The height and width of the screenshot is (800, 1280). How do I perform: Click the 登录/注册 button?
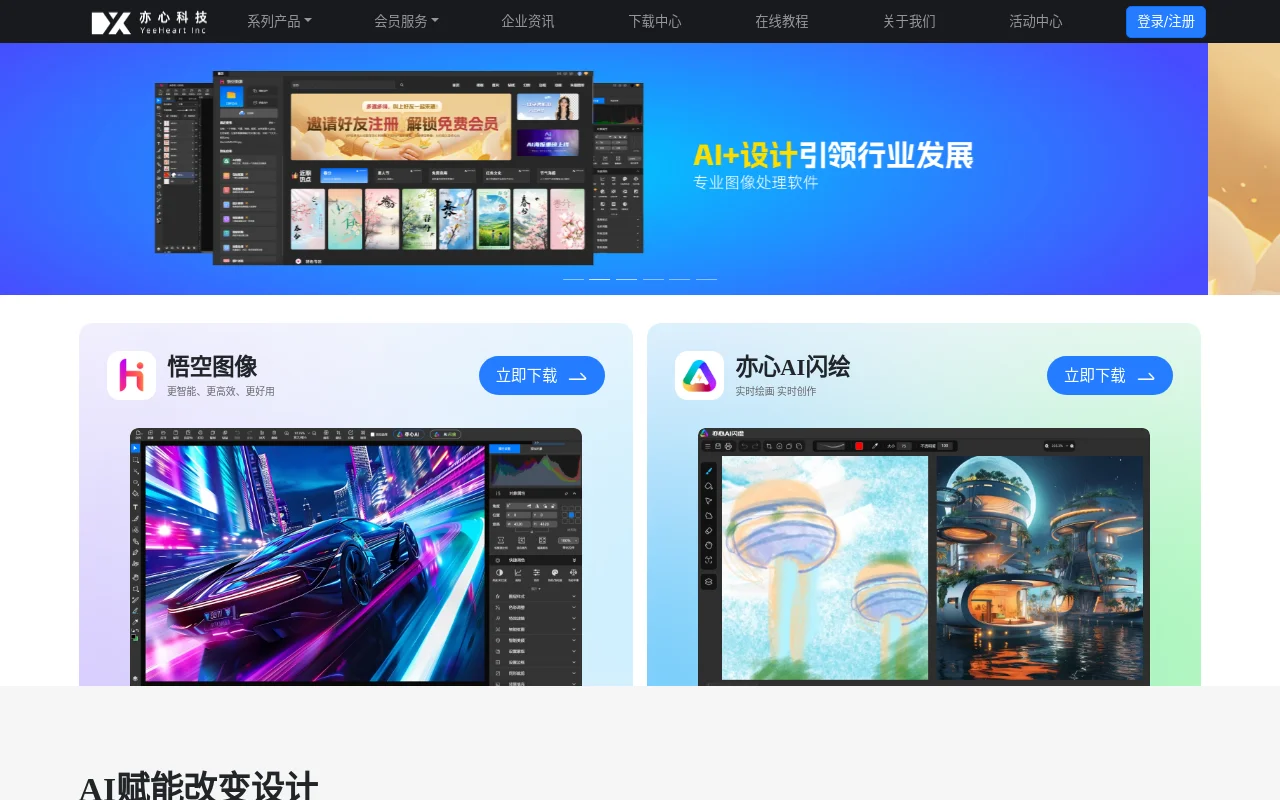pyautogui.click(x=1166, y=21)
